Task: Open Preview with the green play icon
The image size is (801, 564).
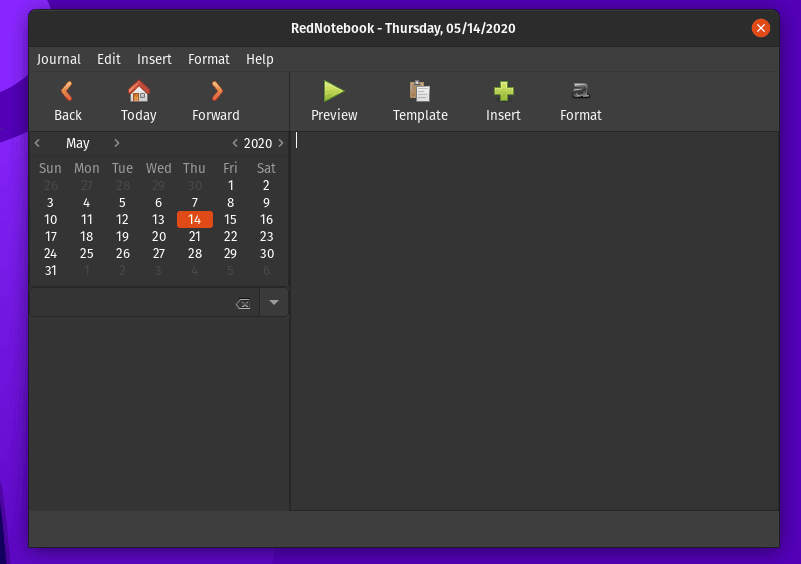Action: (x=334, y=92)
